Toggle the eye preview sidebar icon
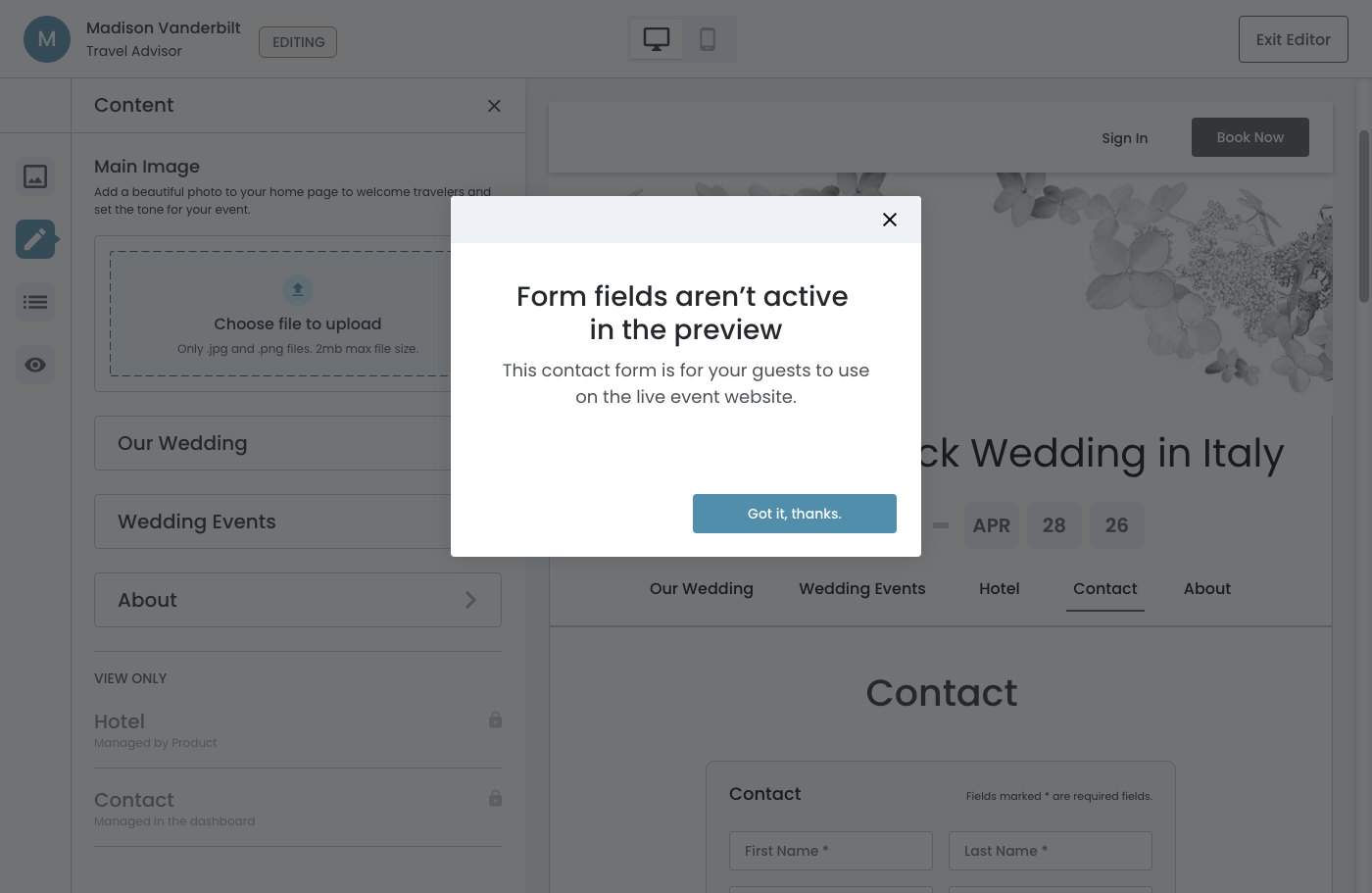1372x893 pixels. click(x=35, y=365)
